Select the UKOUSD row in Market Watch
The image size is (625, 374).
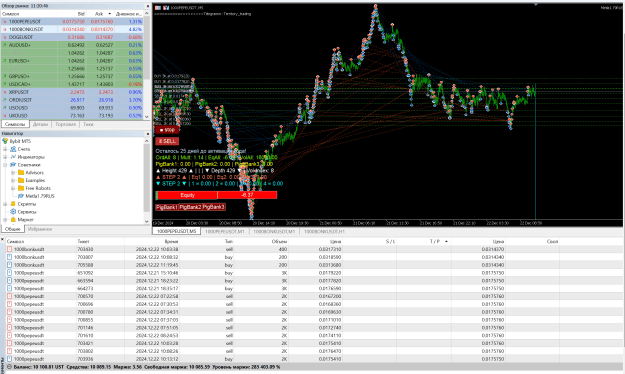point(72,116)
